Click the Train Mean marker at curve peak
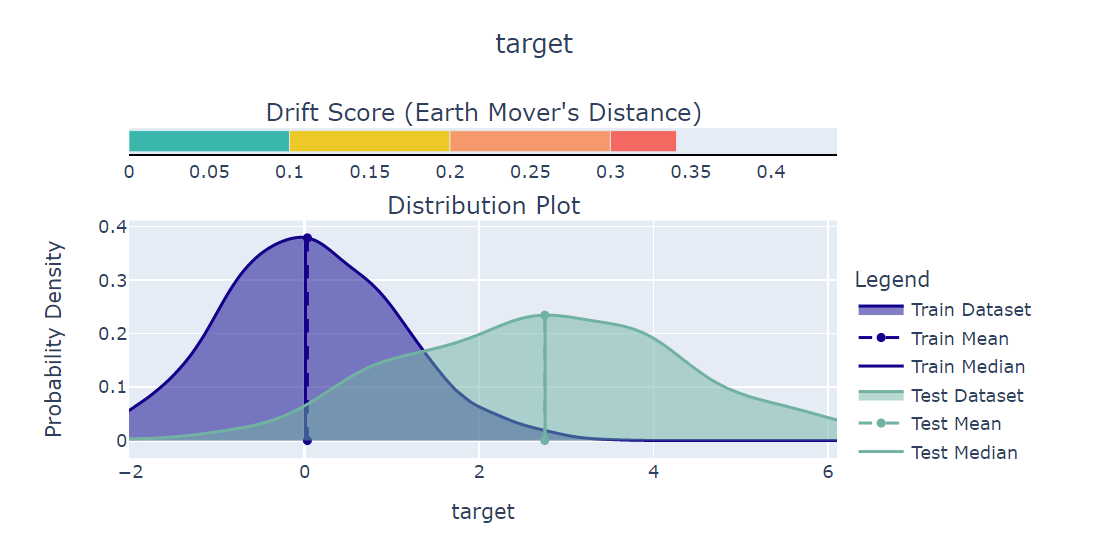The width and height of the screenshot is (1099, 550). coord(307,238)
